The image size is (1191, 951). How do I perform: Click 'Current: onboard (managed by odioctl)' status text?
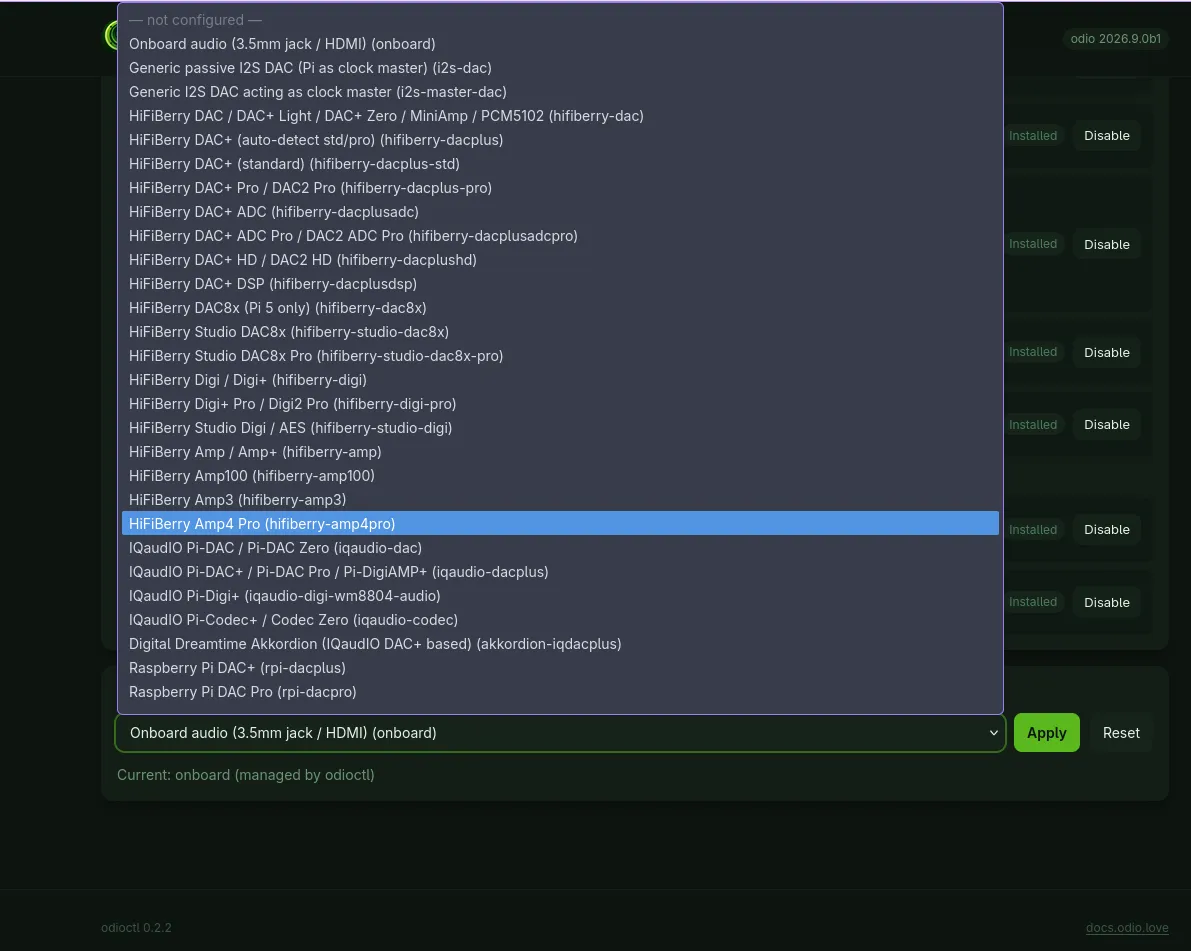245,775
